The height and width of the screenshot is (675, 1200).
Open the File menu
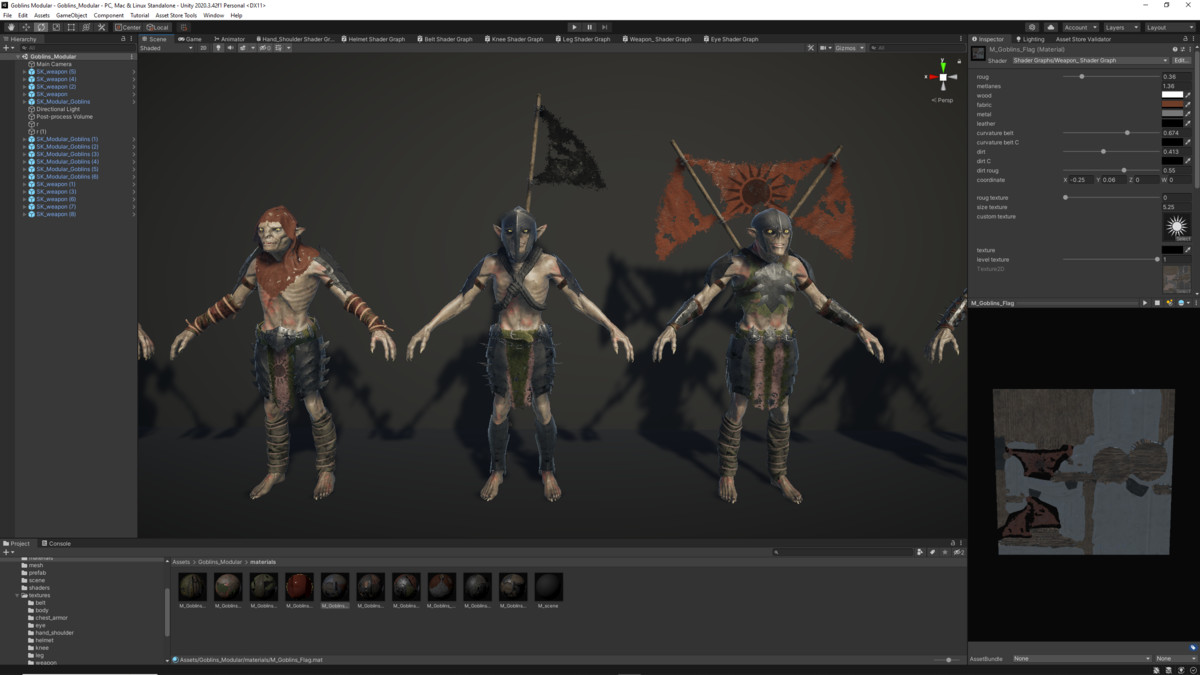click(8, 16)
